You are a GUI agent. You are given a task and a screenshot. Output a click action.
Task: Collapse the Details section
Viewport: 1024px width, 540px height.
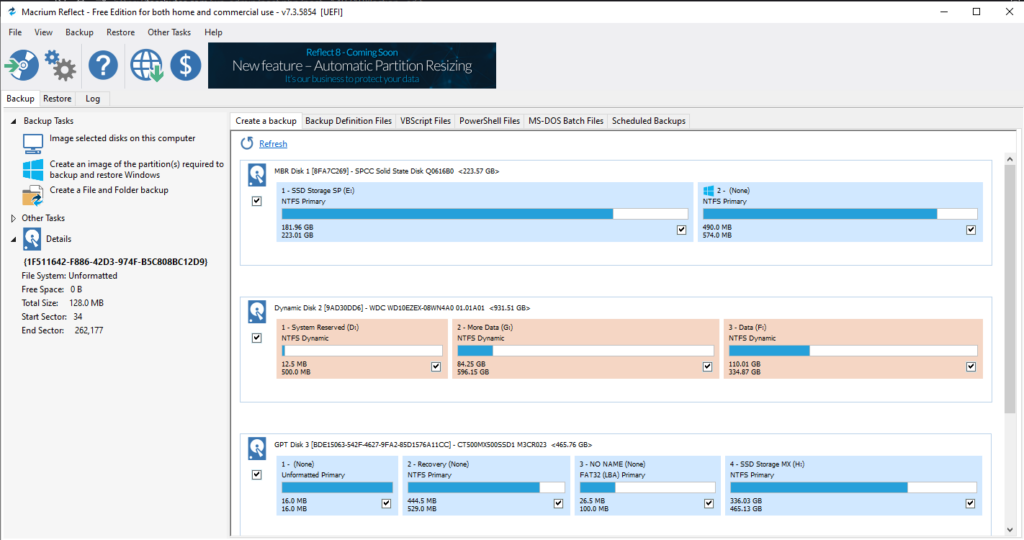tap(13, 239)
